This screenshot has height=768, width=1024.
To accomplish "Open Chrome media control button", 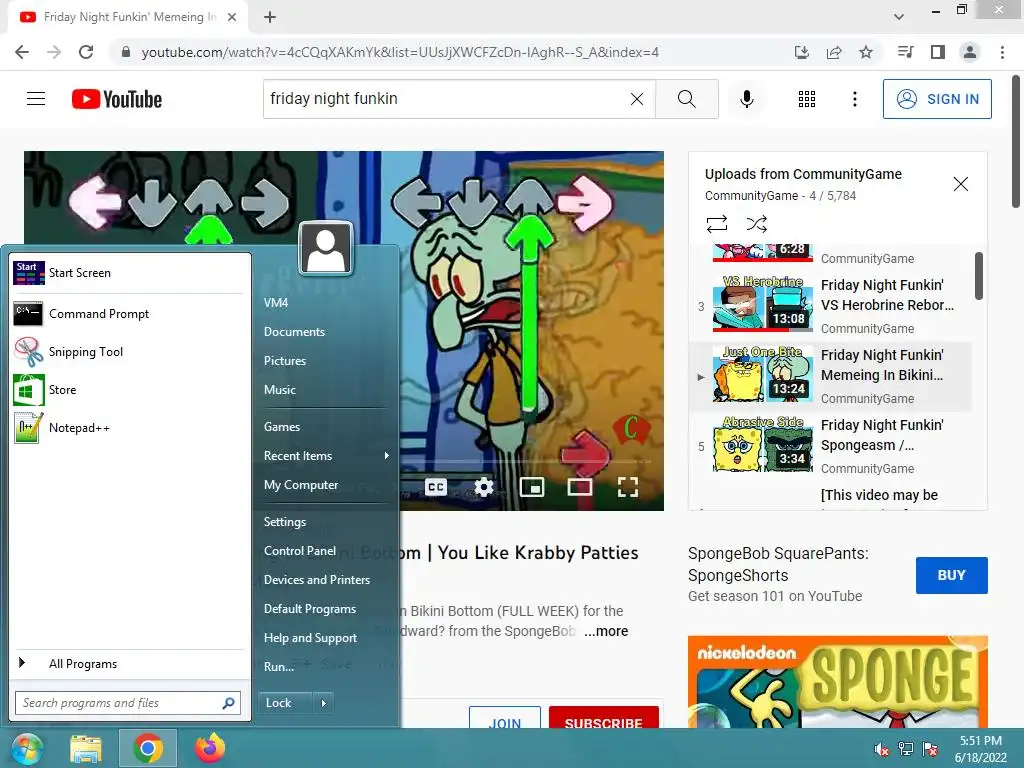I will (905, 52).
